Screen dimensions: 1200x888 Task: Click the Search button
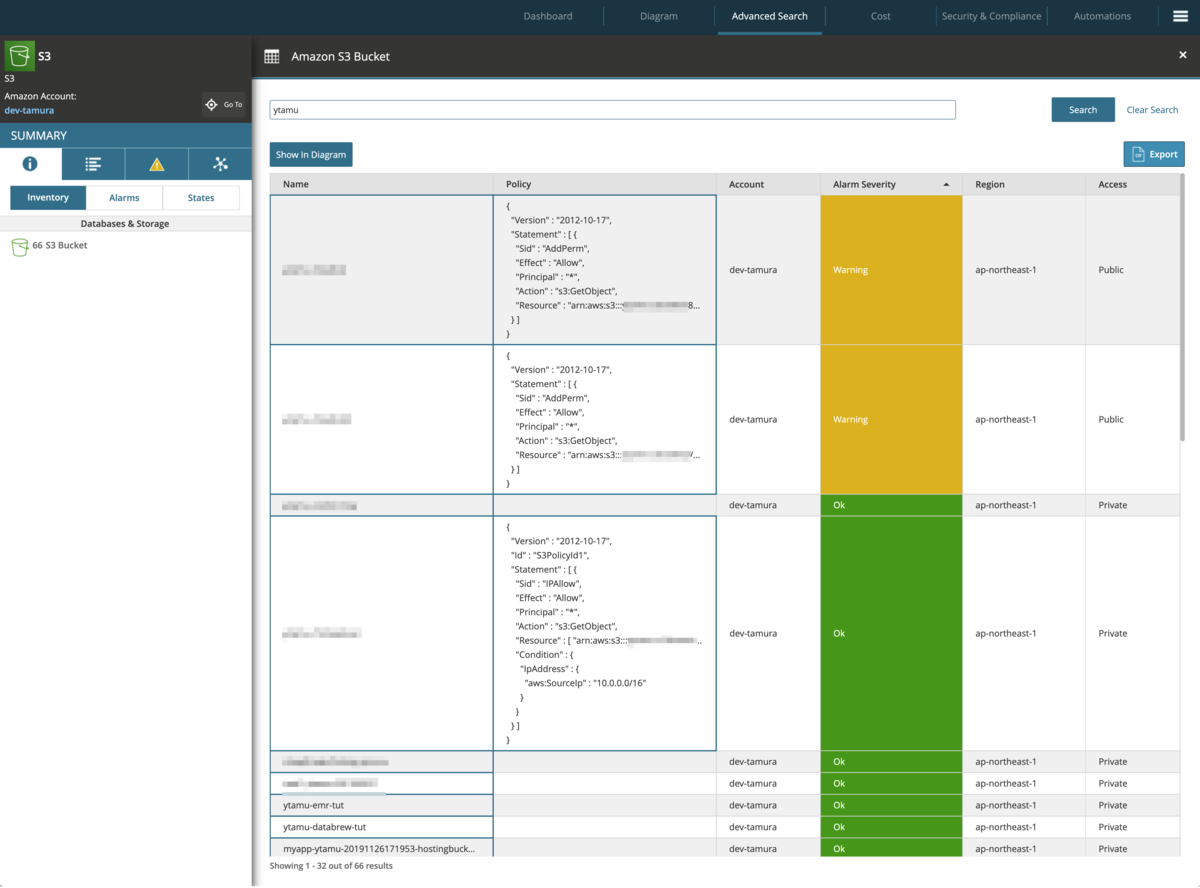click(x=1083, y=110)
